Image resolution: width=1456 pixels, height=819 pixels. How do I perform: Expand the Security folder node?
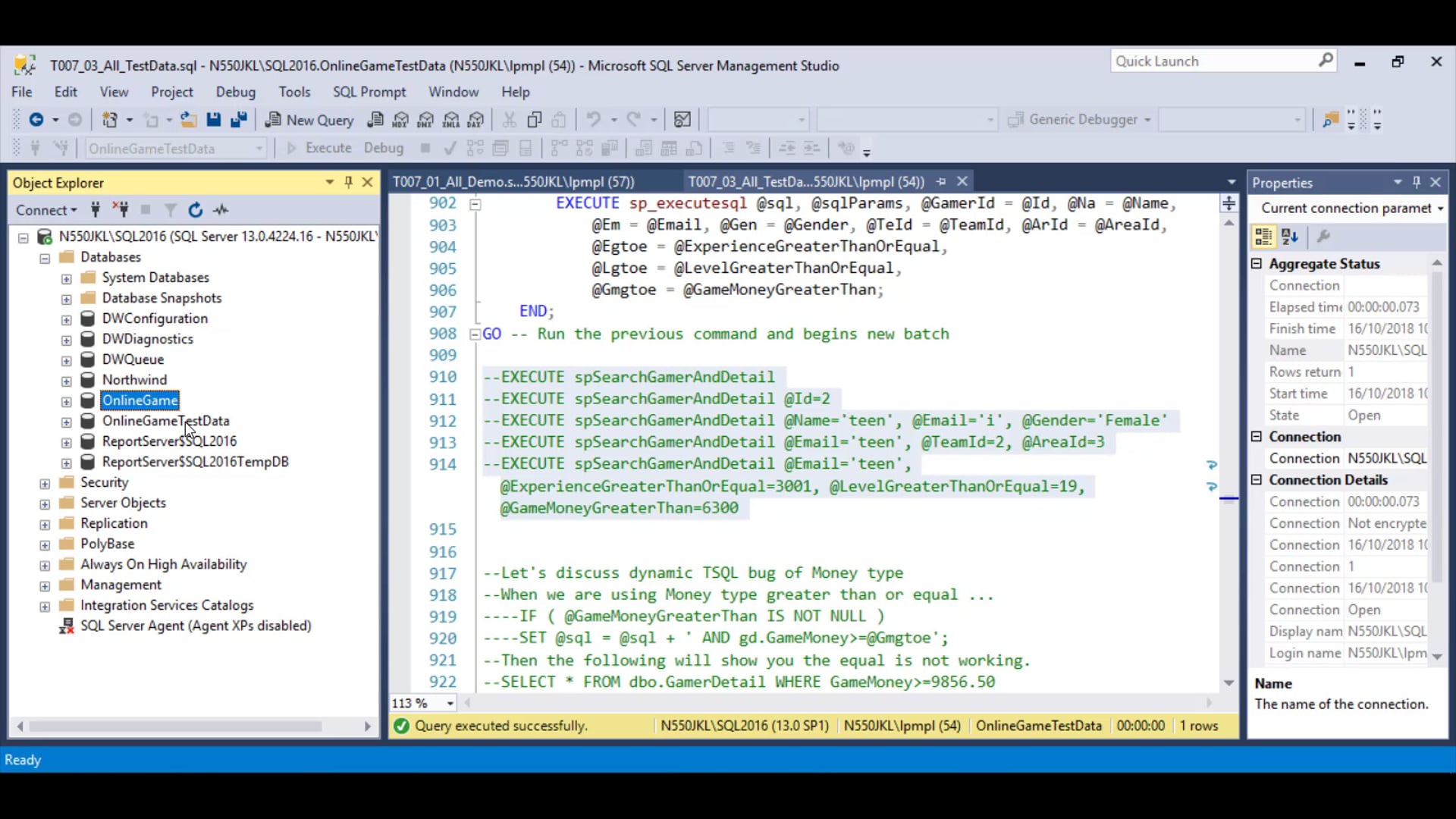coord(45,483)
